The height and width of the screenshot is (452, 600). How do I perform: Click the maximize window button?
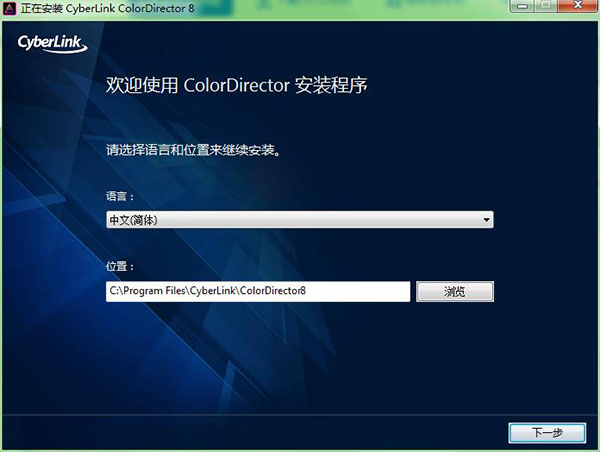pos(546,5)
